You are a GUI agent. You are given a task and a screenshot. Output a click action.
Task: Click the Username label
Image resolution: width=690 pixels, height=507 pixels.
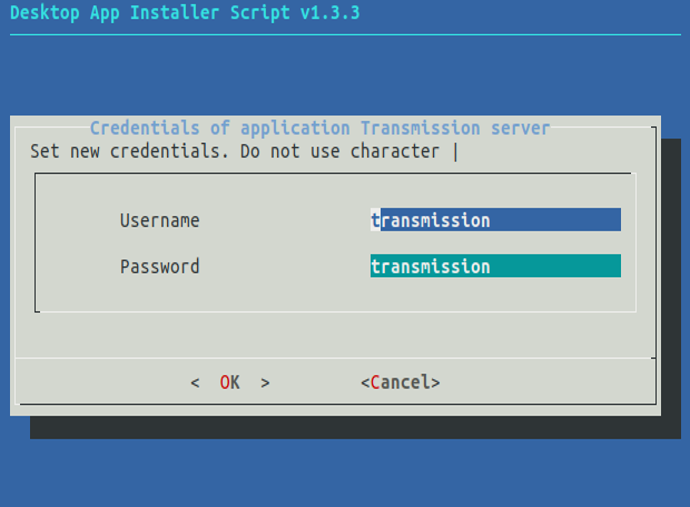[x=160, y=220]
